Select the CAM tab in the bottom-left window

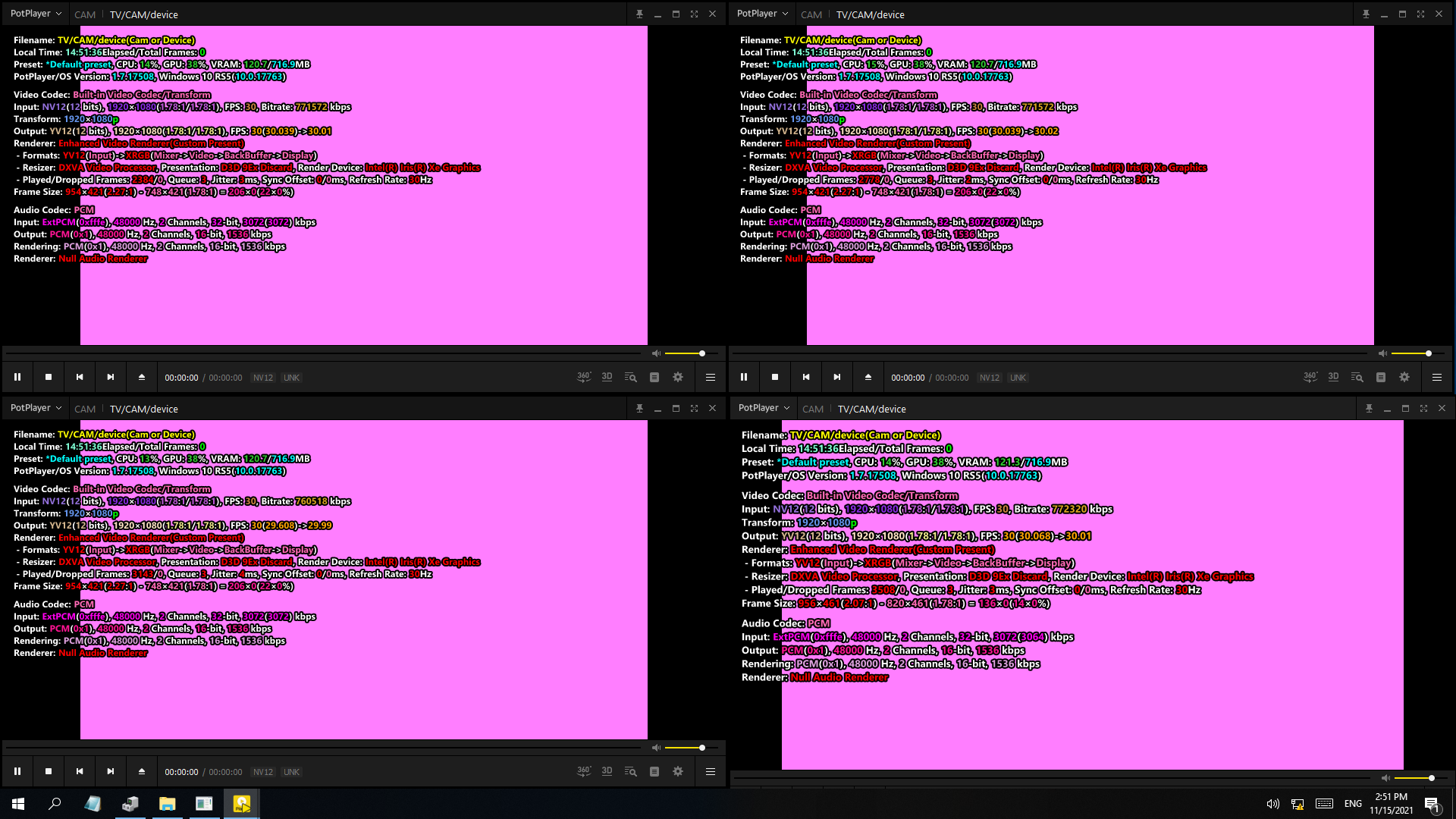tap(85, 409)
